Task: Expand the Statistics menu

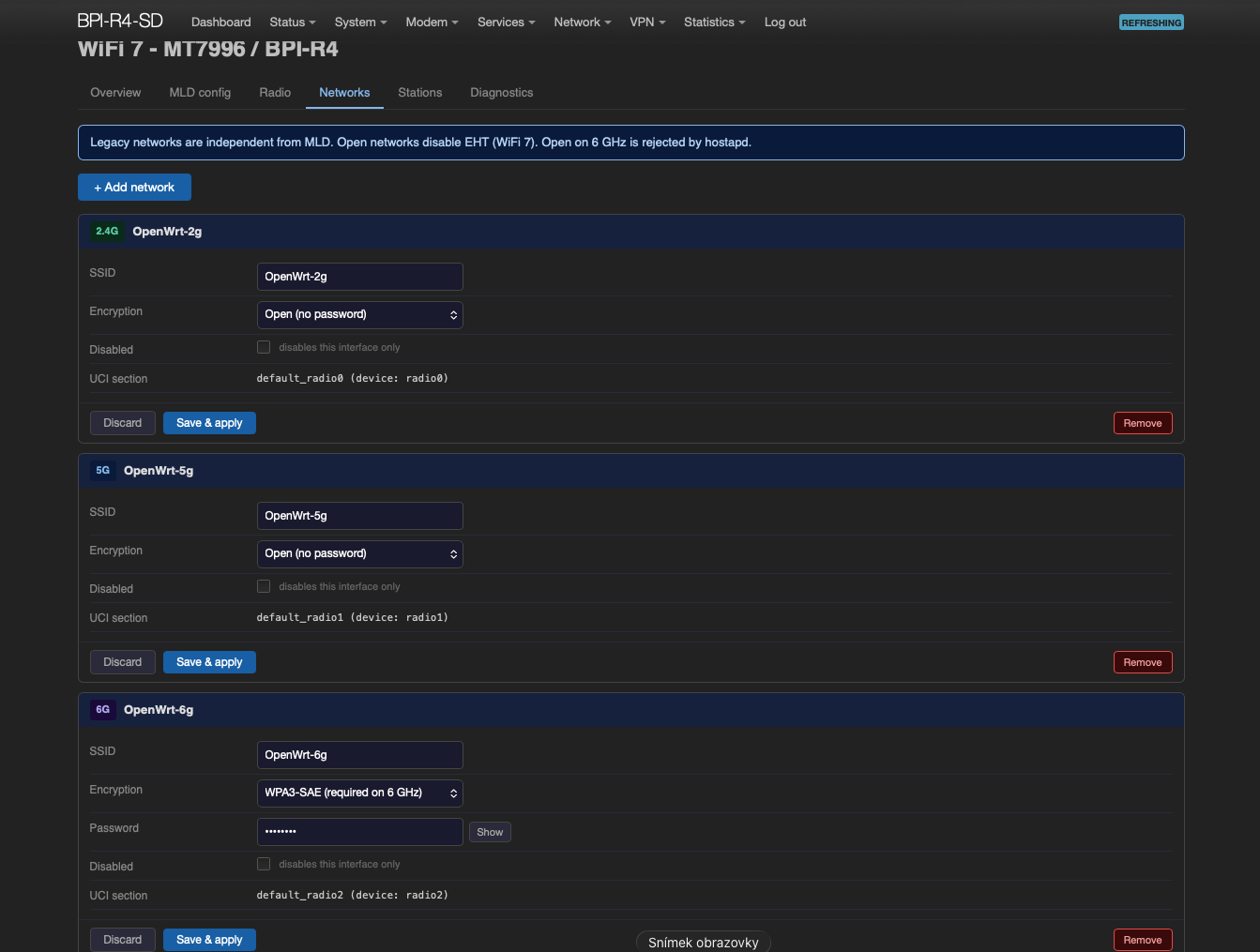Action: 714,22
